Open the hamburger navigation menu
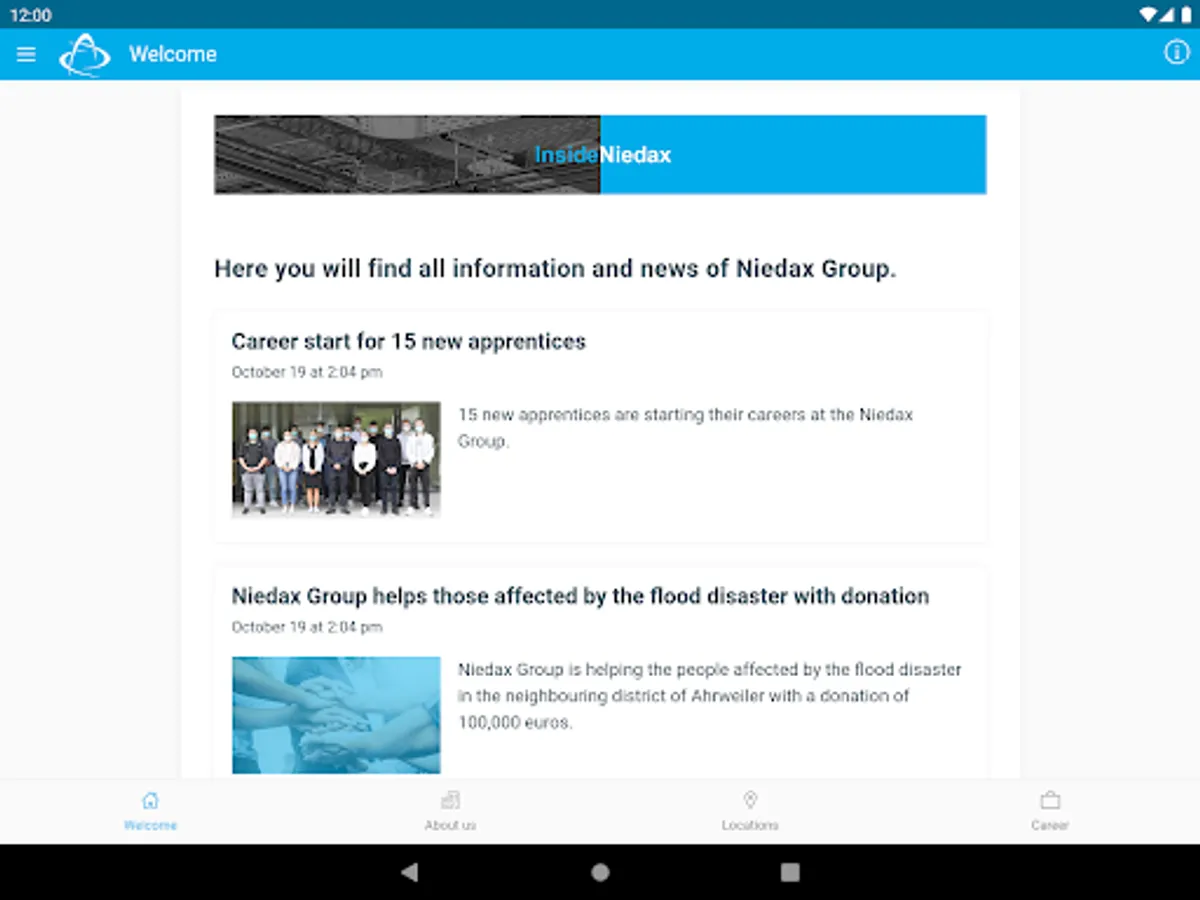The image size is (1200, 900). (x=26, y=54)
